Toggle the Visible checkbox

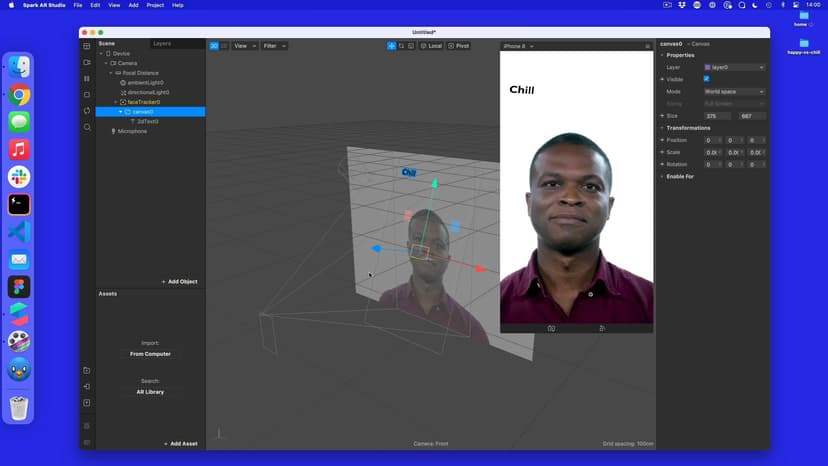pyautogui.click(x=707, y=79)
